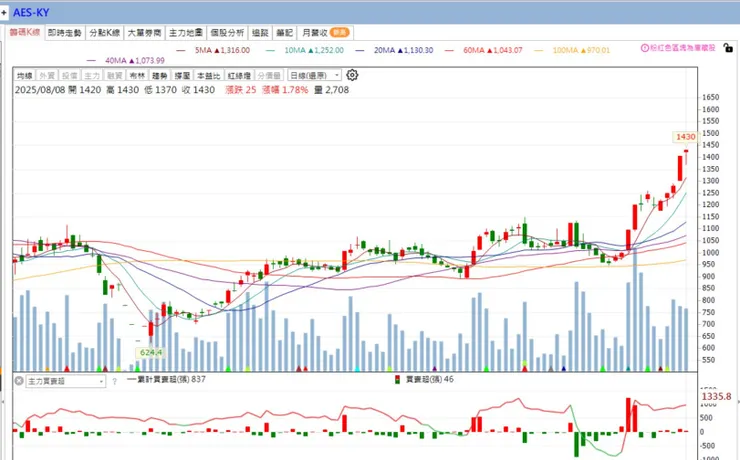Click the 漲幅 1.78% value
Screen dimensions: 740x460
tap(285, 90)
